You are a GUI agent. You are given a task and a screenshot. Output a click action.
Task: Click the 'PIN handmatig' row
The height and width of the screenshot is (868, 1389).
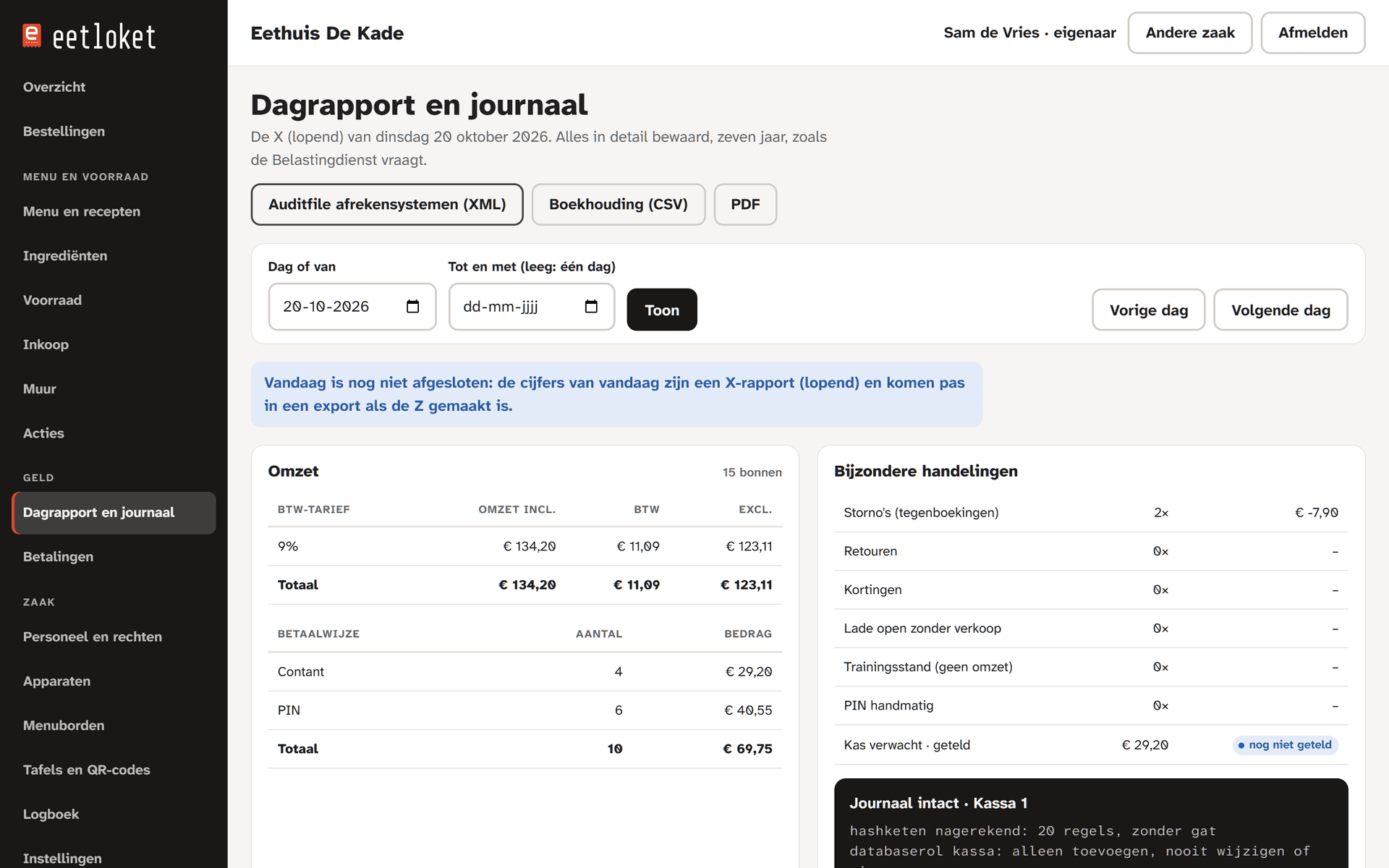coord(1091,706)
